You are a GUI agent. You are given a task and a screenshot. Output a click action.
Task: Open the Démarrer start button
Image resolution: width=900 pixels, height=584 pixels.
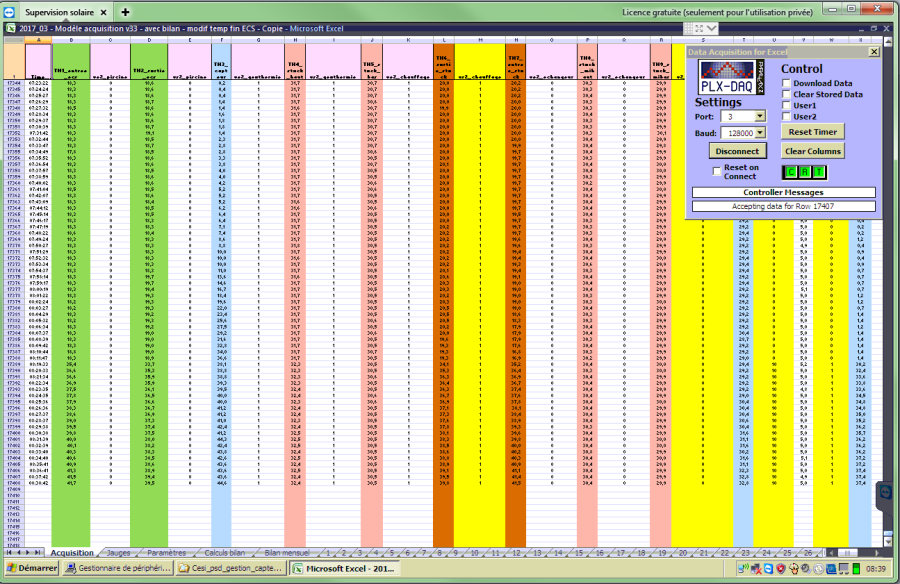coord(32,568)
